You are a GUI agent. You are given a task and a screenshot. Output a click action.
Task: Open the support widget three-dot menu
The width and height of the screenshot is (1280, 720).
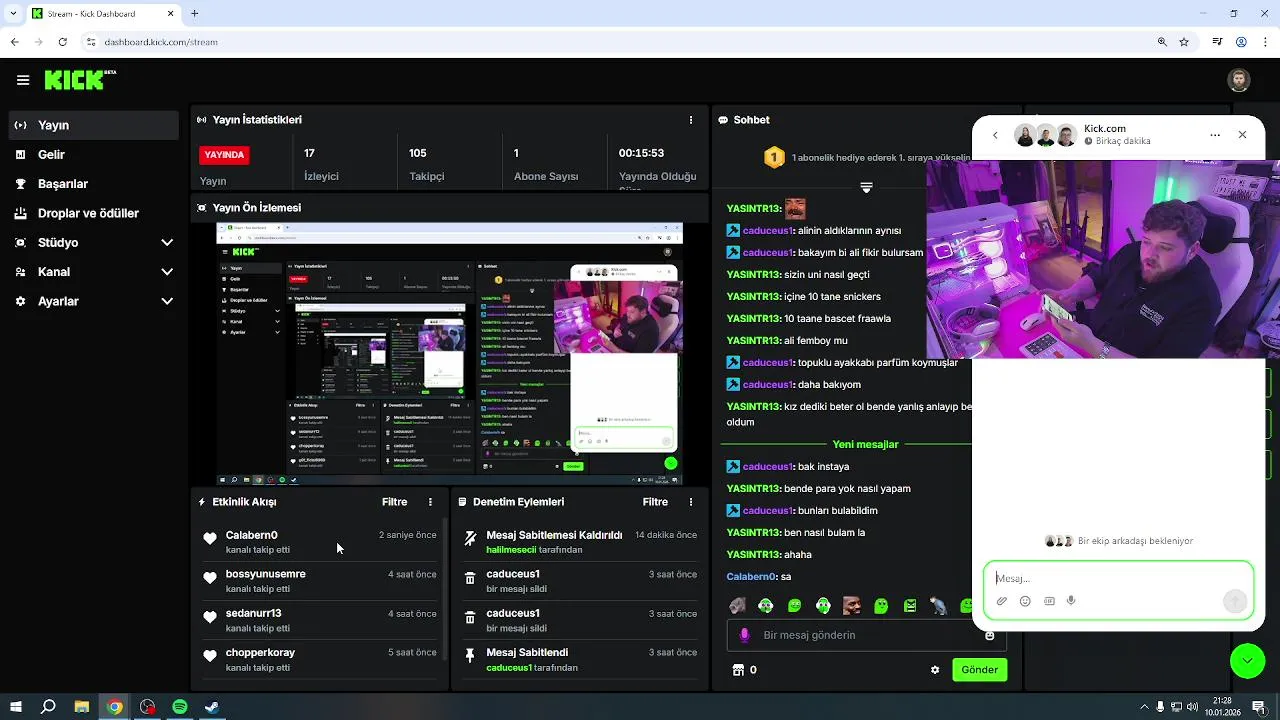(x=1215, y=135)
